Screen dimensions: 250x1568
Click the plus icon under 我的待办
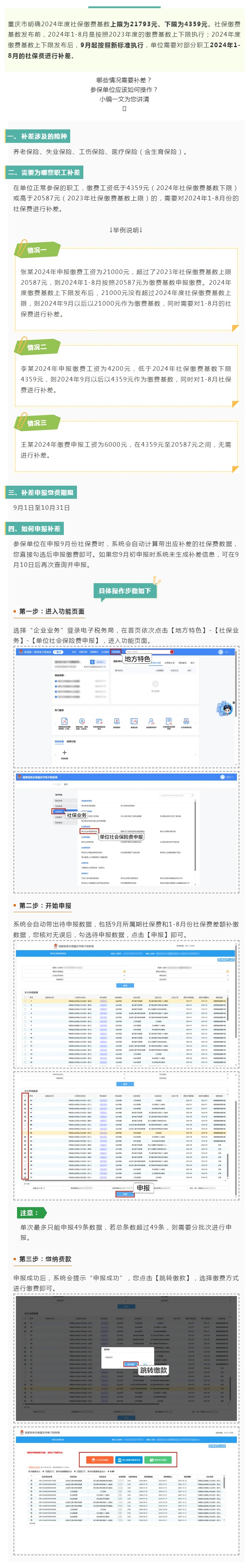tap(65, 752)
